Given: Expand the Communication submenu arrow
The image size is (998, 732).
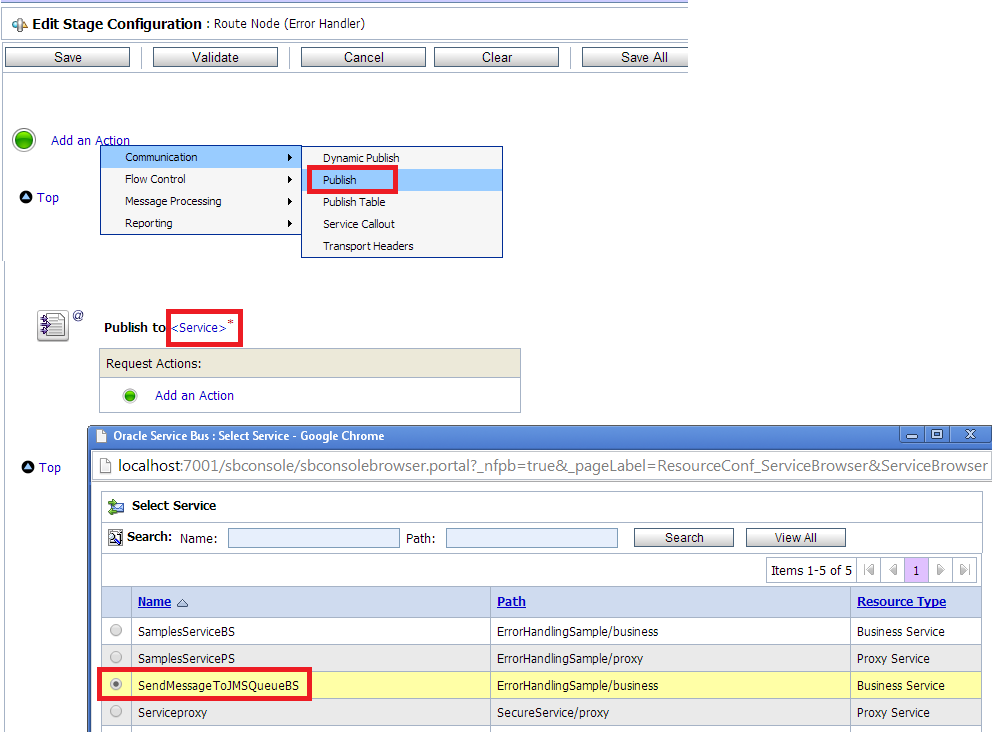Looking at the screenshot, I should [x=290, y=157].
